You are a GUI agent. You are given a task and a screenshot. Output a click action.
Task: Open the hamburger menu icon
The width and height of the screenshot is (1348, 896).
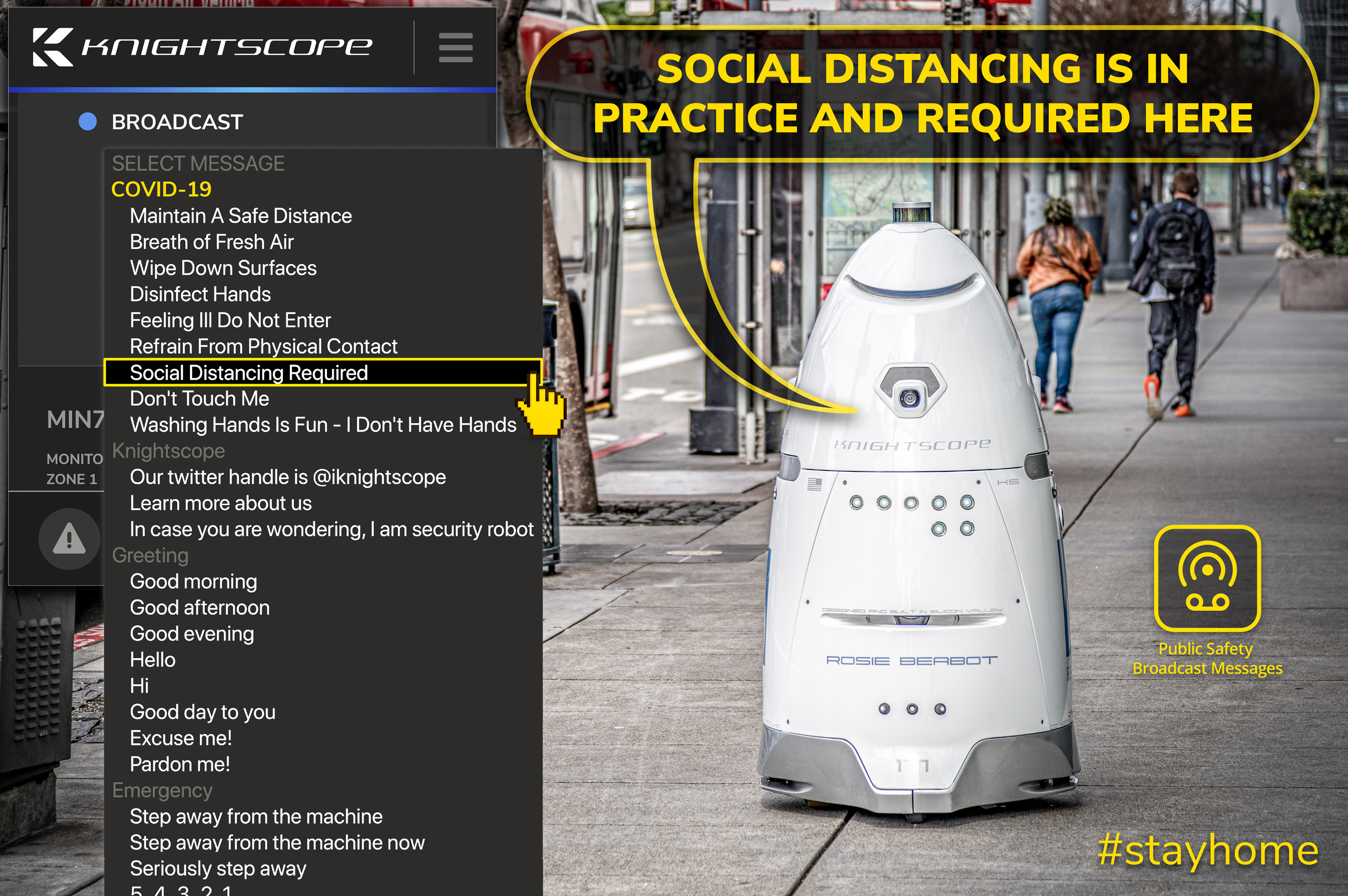[x=456, y=48]
